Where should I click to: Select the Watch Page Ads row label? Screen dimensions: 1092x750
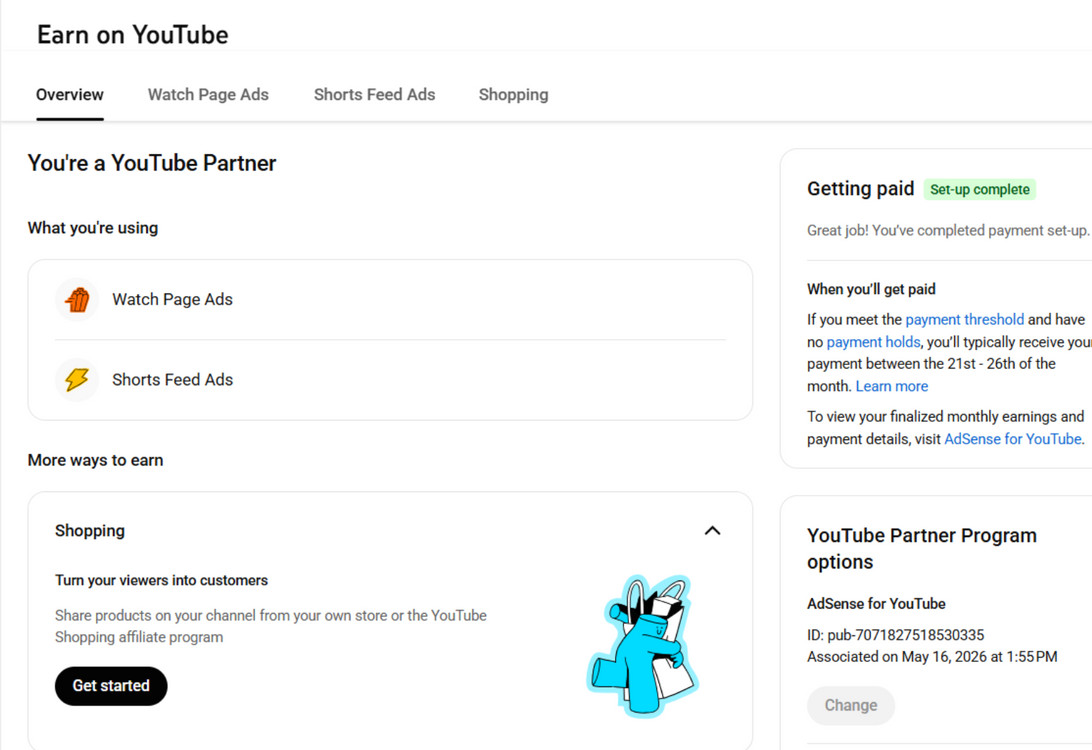tap(173, 299)
